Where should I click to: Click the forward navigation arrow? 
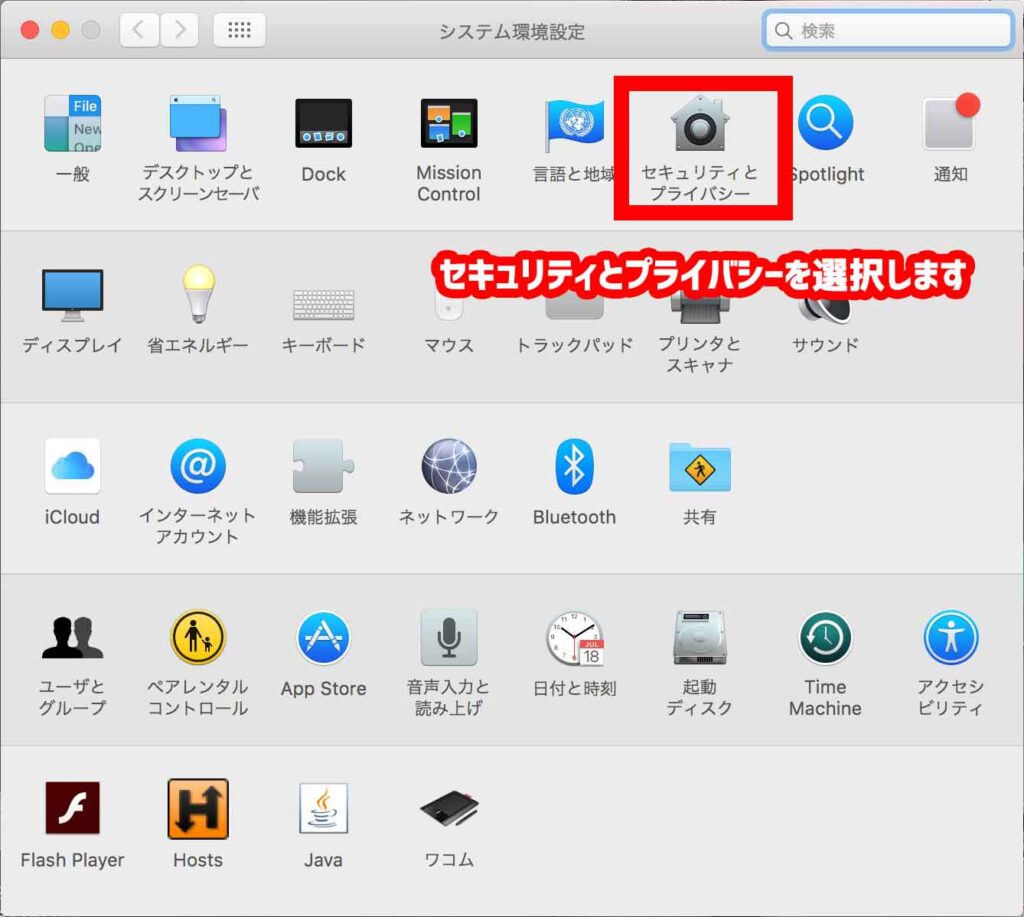point(179,31)
